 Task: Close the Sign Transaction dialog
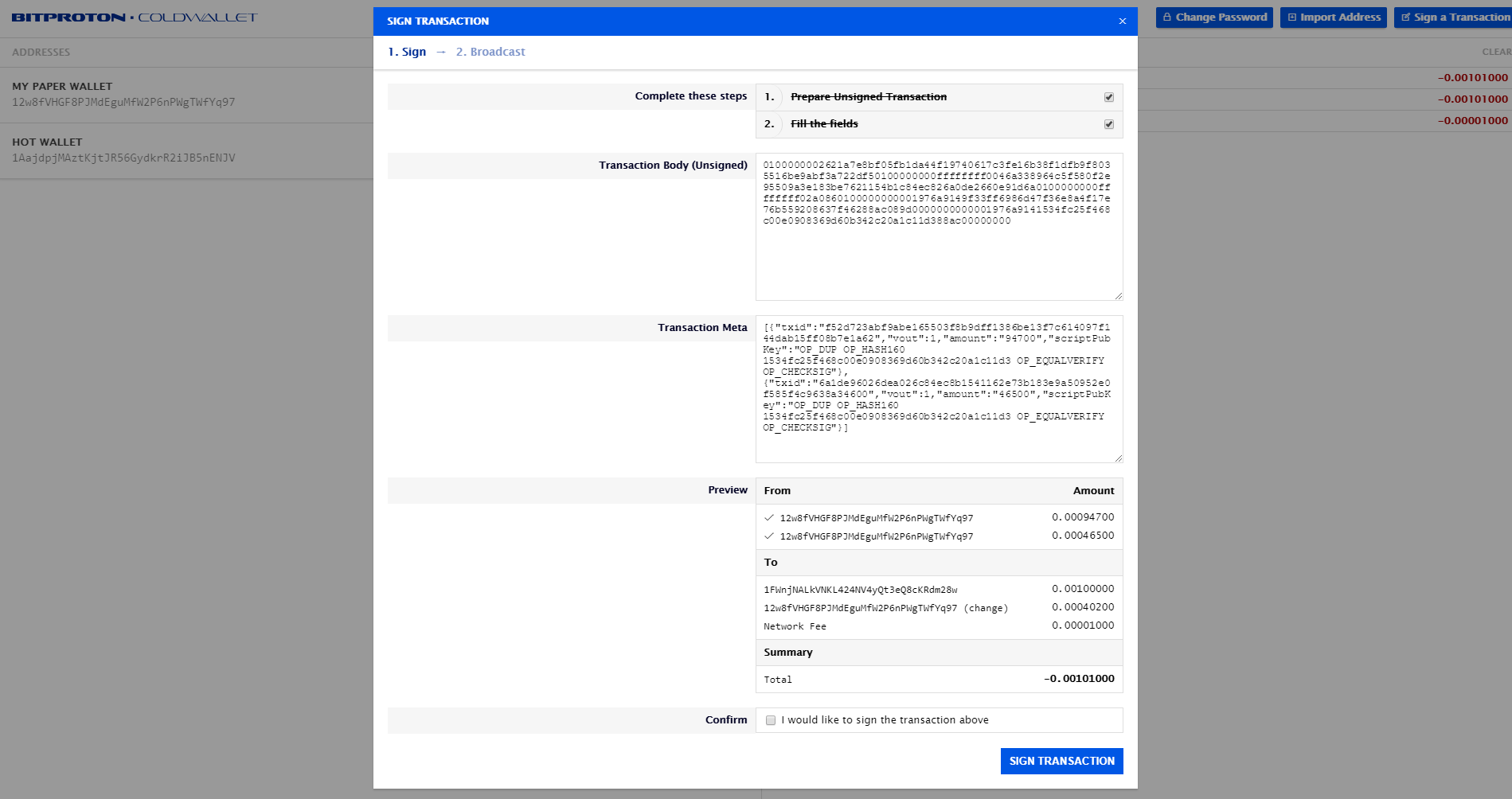coord(1122,21)
